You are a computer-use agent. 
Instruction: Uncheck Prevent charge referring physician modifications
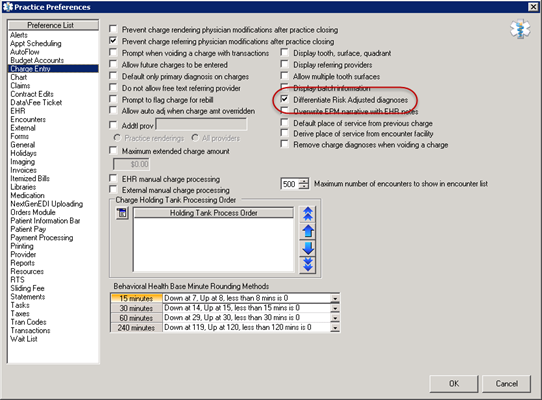click(x=113, y=40)
